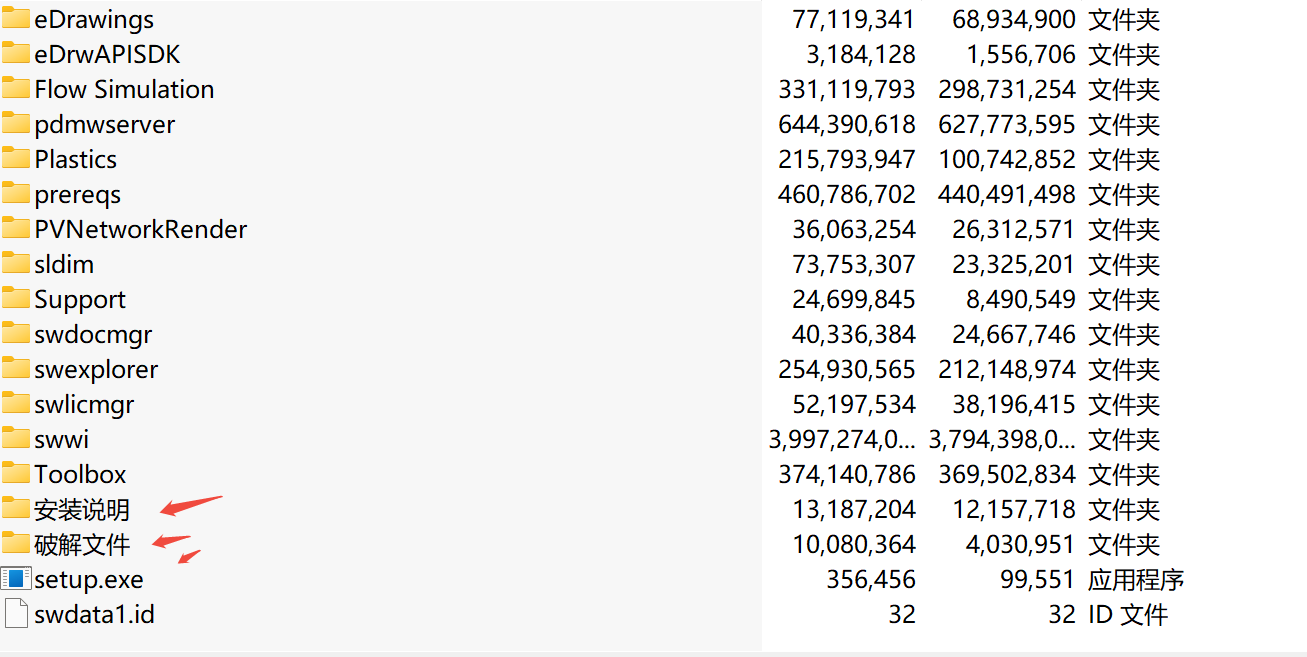Click the swdocmgr folder name
This screenshot has height=657, width=1307.
coord(93,334)
